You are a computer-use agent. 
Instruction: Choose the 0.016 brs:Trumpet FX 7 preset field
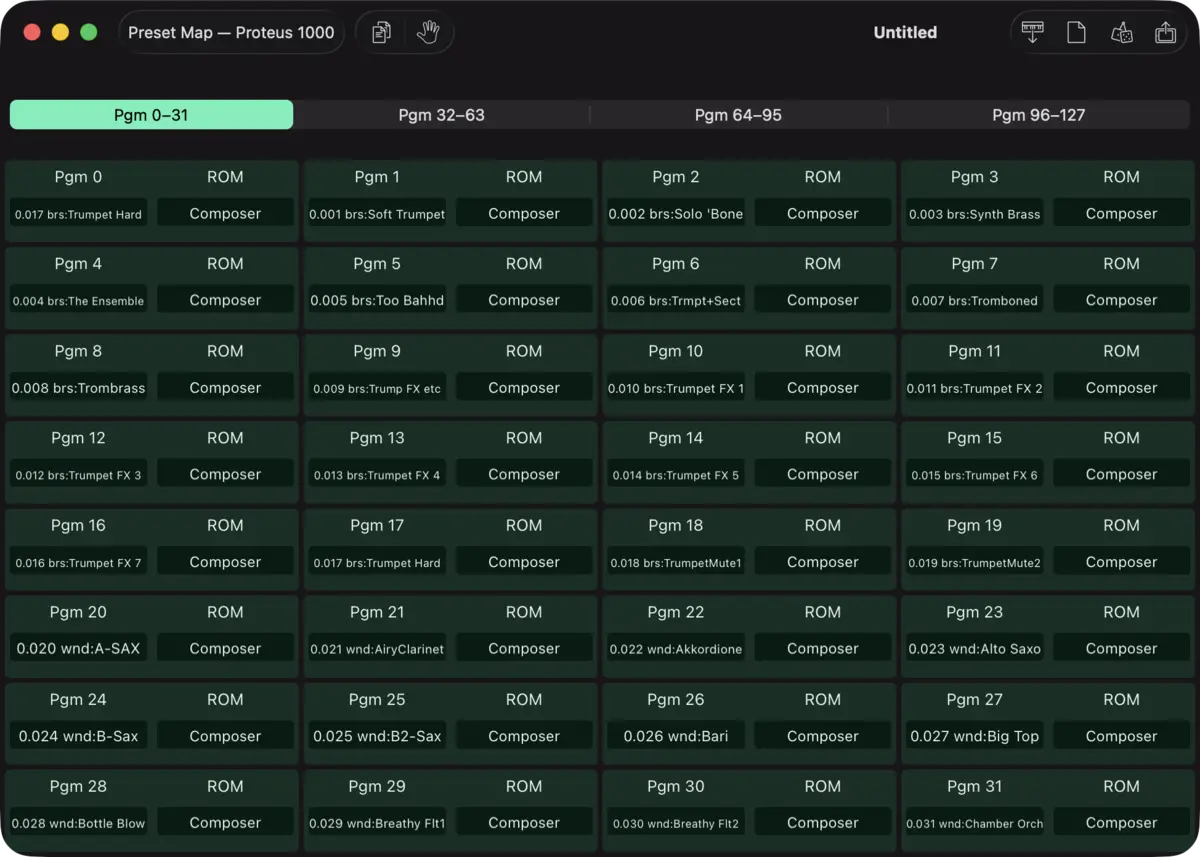click(x=78, y=562)
